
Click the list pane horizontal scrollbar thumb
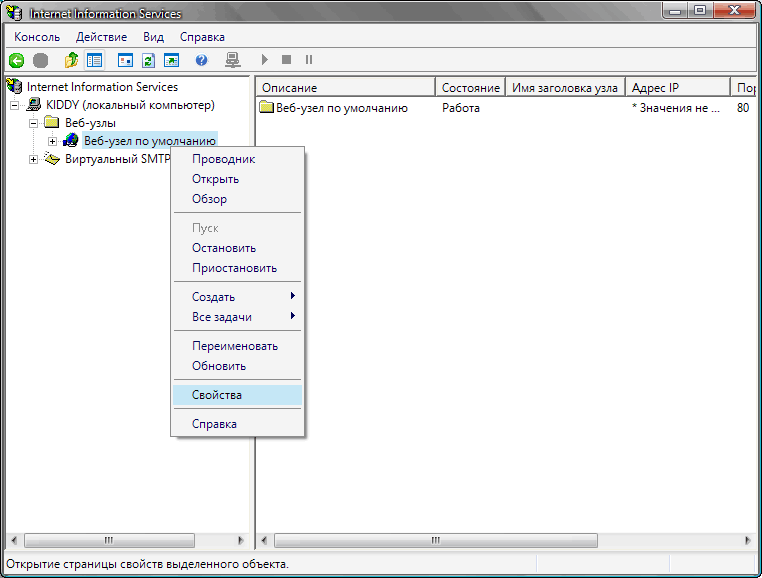click(x=436, y=540)
